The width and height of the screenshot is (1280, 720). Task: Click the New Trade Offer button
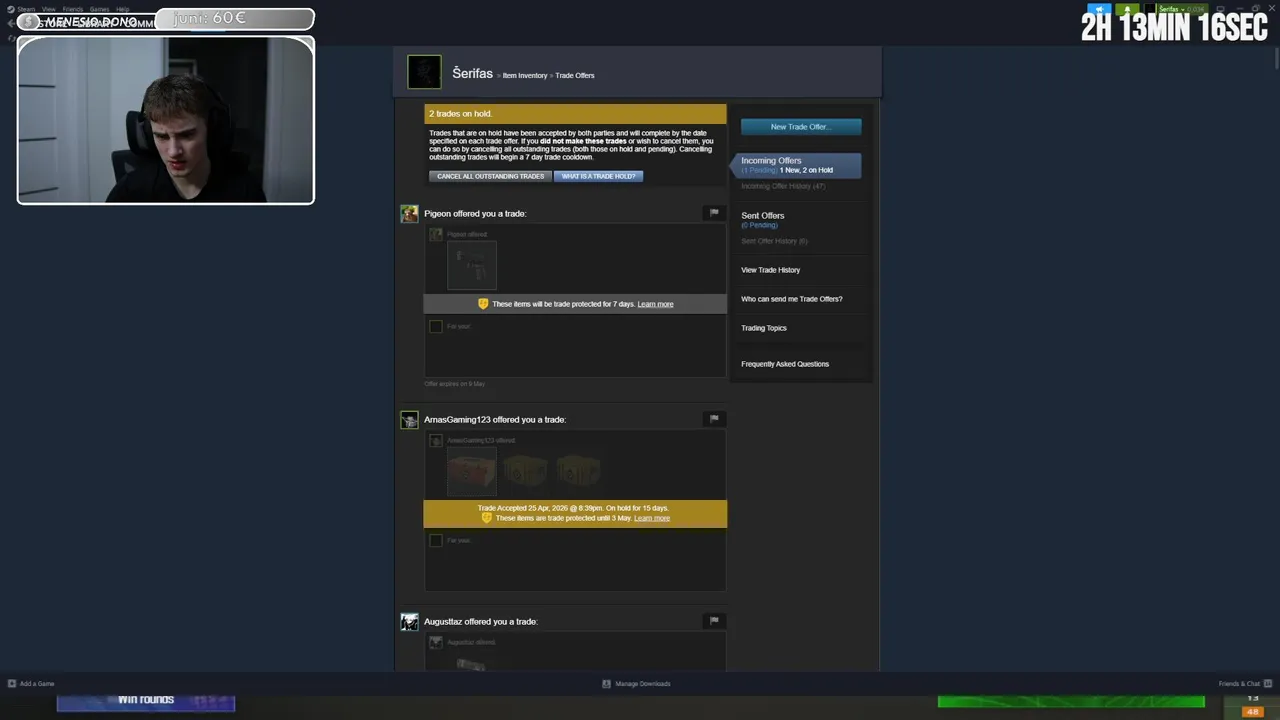click(801, 127)
